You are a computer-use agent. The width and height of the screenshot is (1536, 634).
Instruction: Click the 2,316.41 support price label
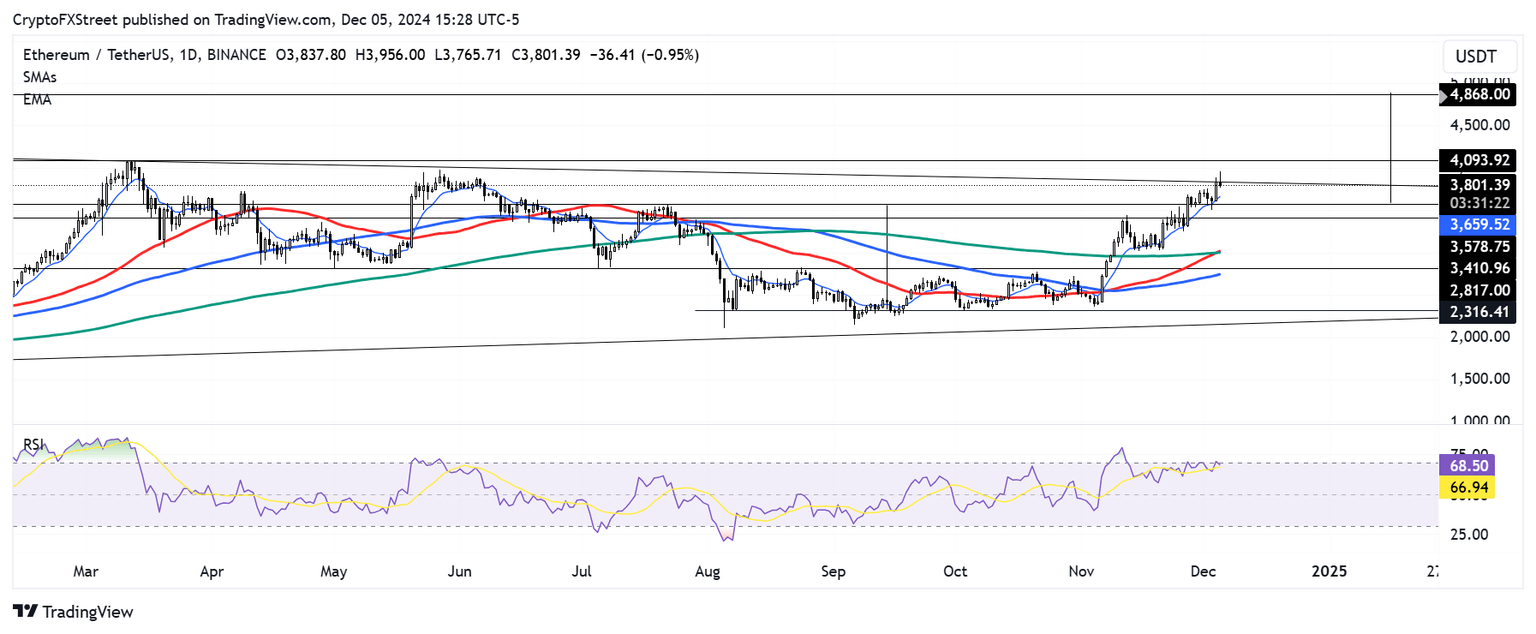point(1481,312)
